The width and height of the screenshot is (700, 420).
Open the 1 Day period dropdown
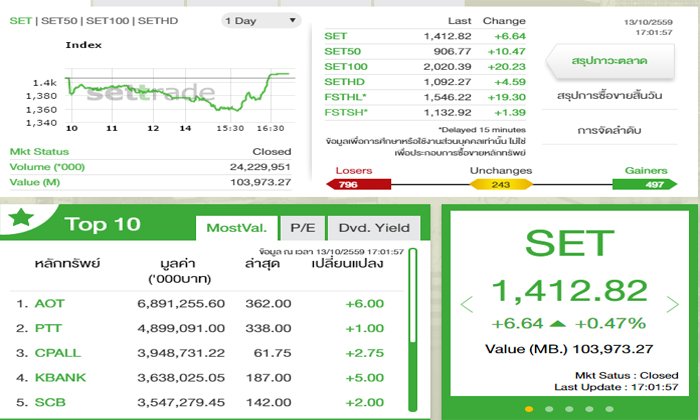point(261,21)
